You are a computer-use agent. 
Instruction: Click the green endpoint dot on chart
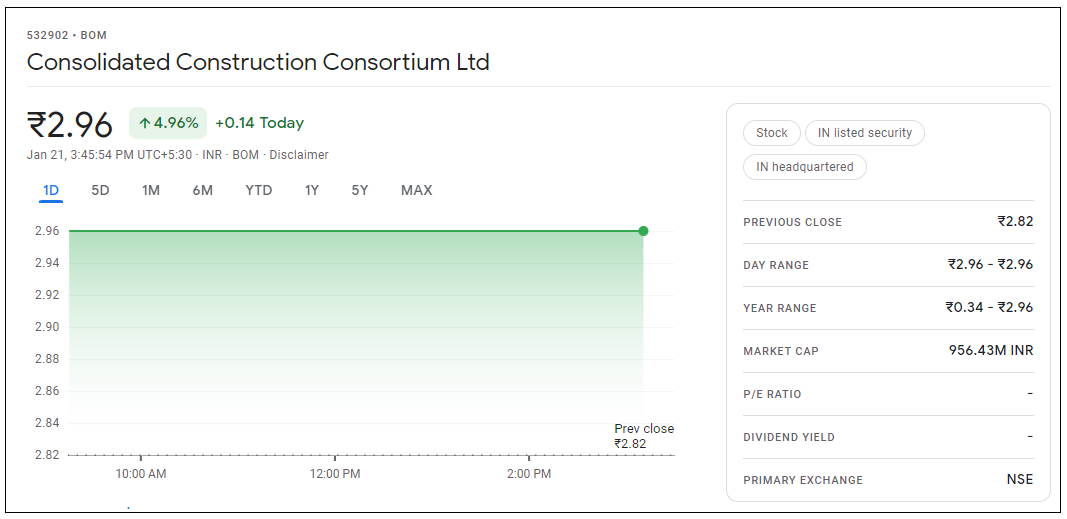pyautogui.click(x=643, y=231)
